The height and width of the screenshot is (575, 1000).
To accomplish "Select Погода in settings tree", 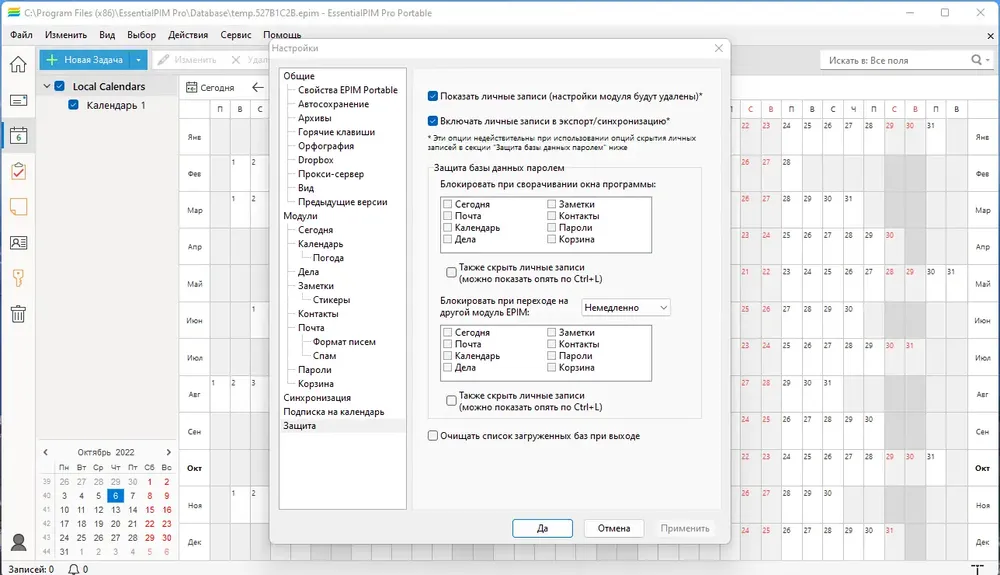I will [x=328, y=258].
